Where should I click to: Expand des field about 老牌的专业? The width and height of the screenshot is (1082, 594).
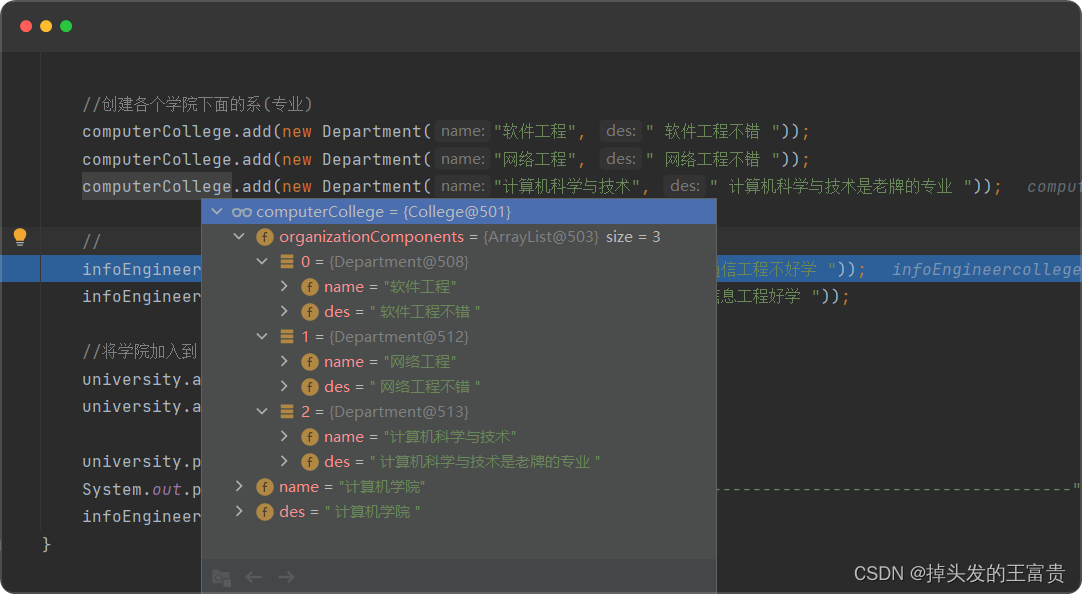tap(284, 461)
